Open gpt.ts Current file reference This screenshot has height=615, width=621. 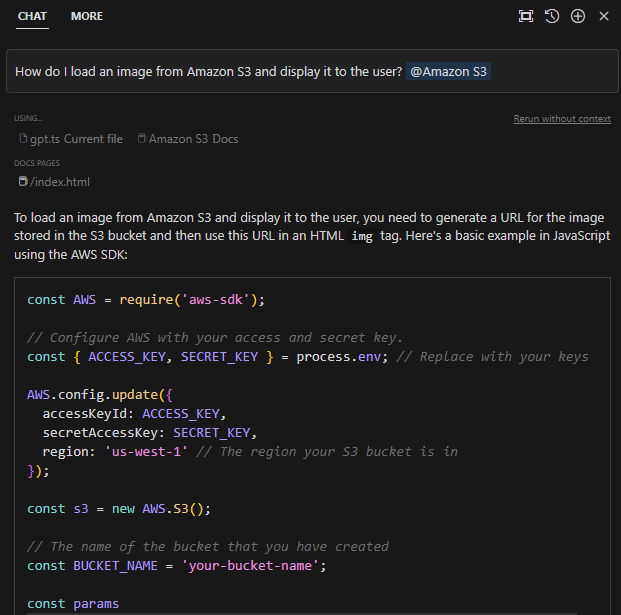[x=76, y=139]
